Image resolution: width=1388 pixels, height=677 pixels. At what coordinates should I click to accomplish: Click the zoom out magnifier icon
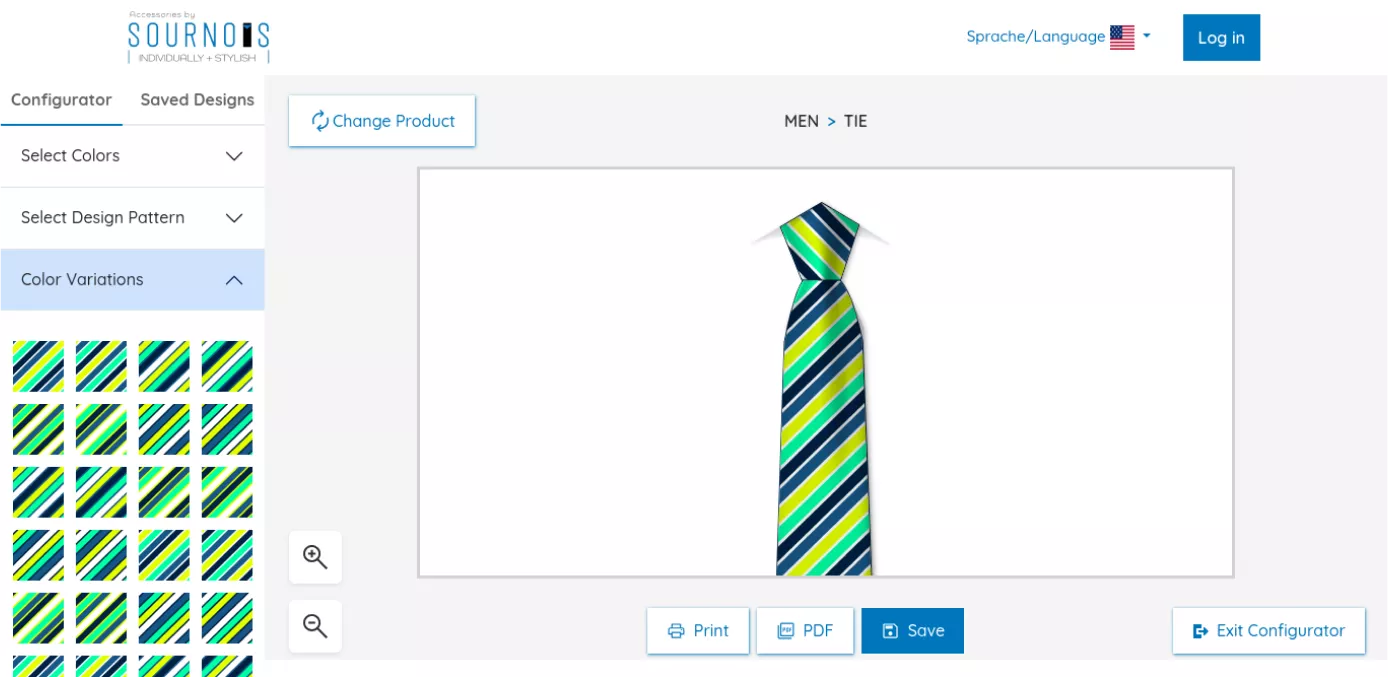315,626
